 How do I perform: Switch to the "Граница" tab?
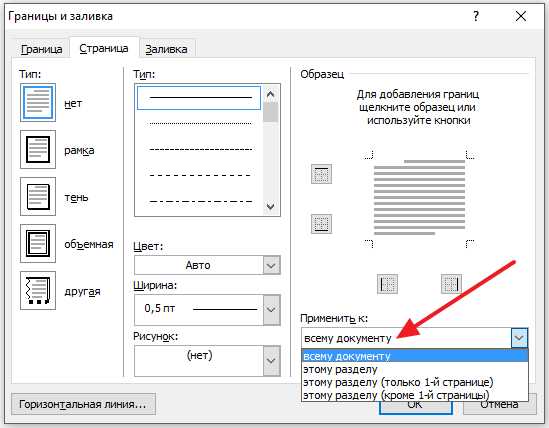click(42, 49)
